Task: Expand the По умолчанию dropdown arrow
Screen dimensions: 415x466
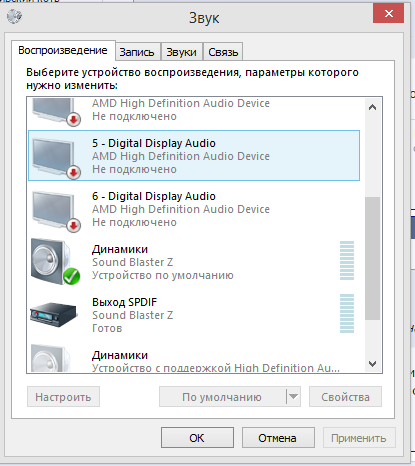Action: 293,397
